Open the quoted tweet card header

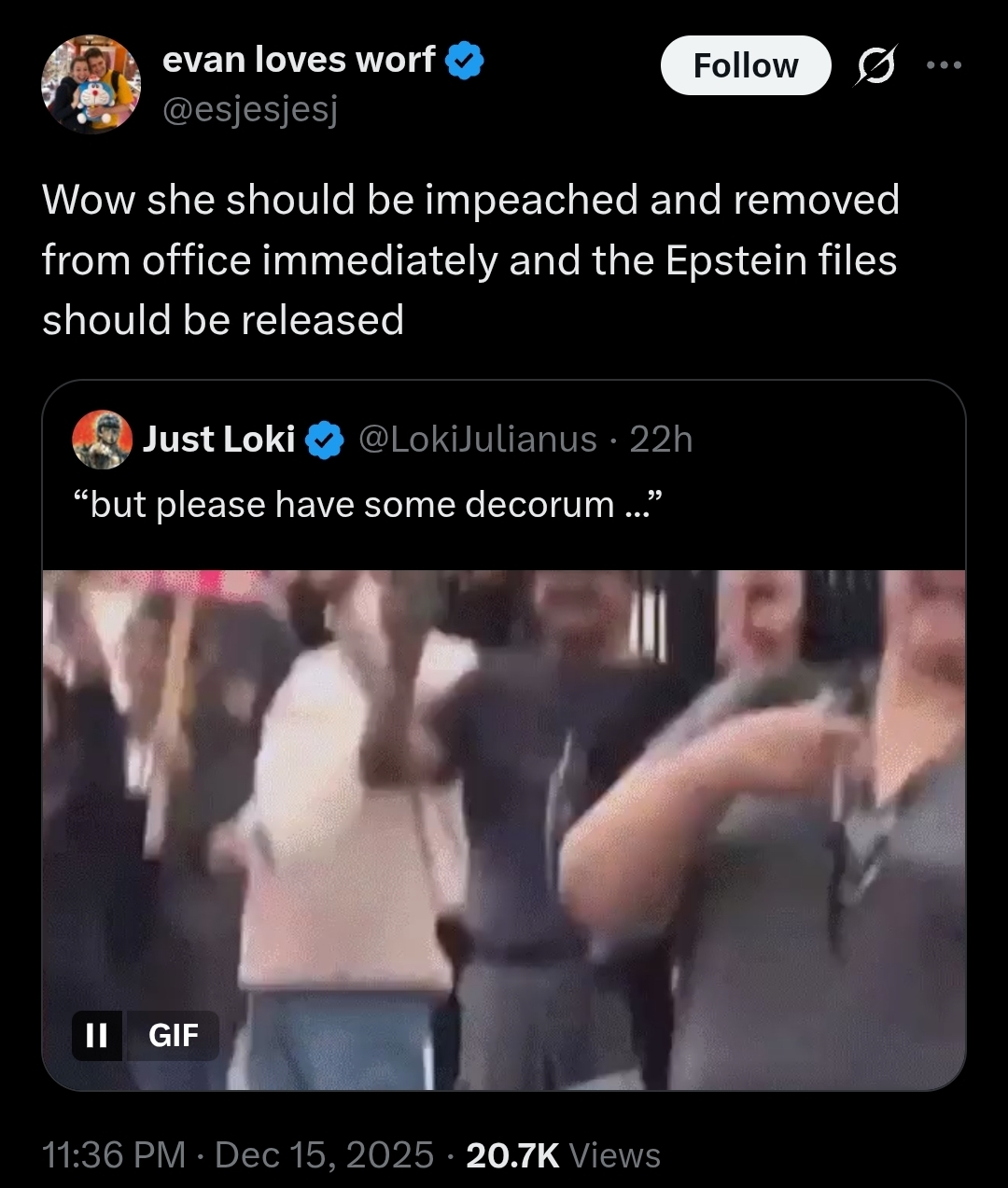click(504, 439)
